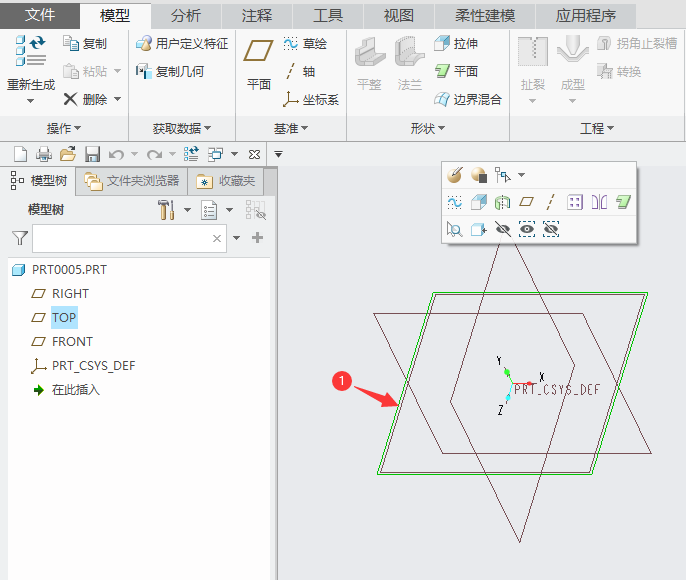
Task: Select the large Plane (平面) datum tool
Action: pyautogui.click(x=259, y=64)
